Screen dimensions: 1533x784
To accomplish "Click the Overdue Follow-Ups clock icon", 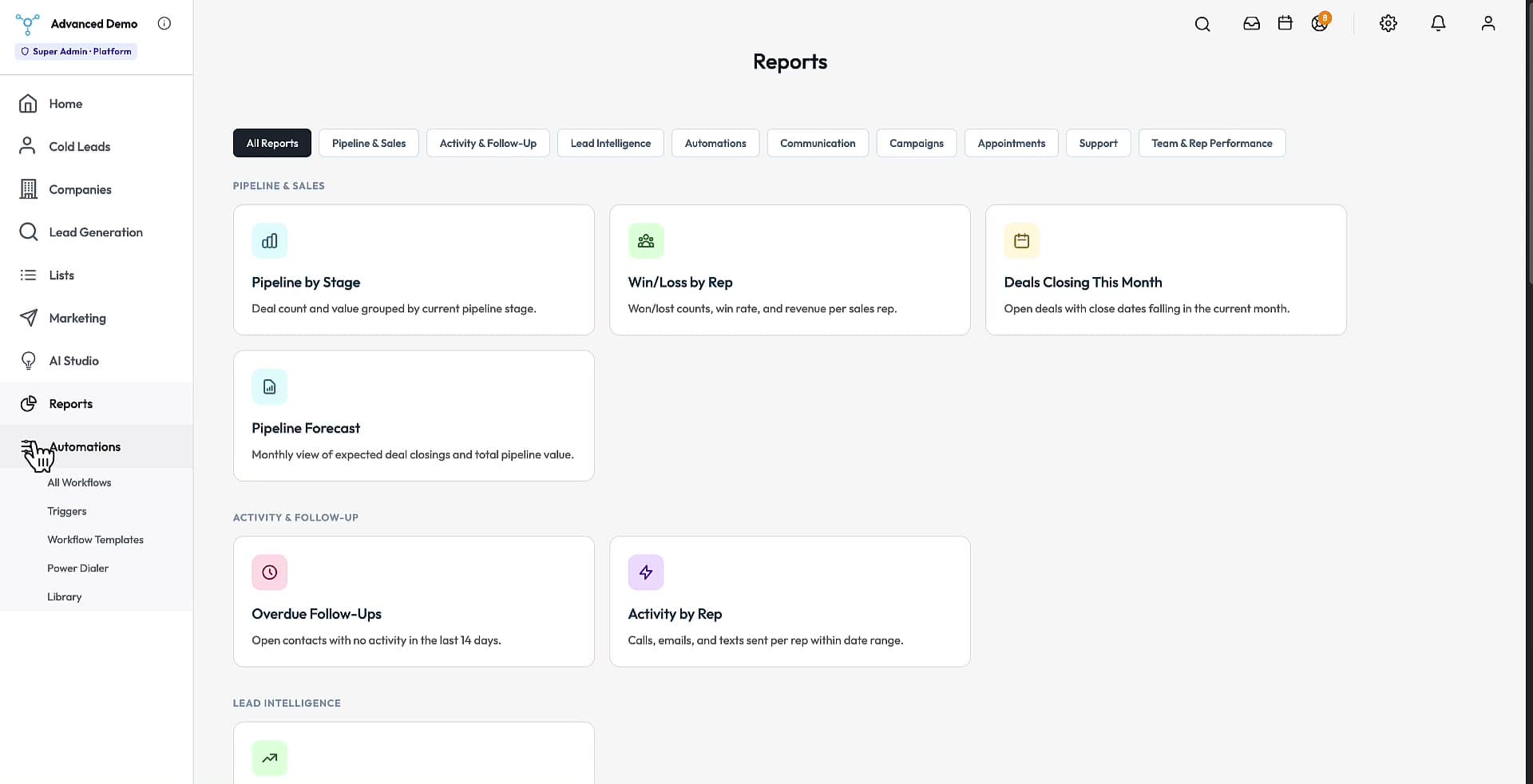I will pyautogui.click(x=270, y=572).
